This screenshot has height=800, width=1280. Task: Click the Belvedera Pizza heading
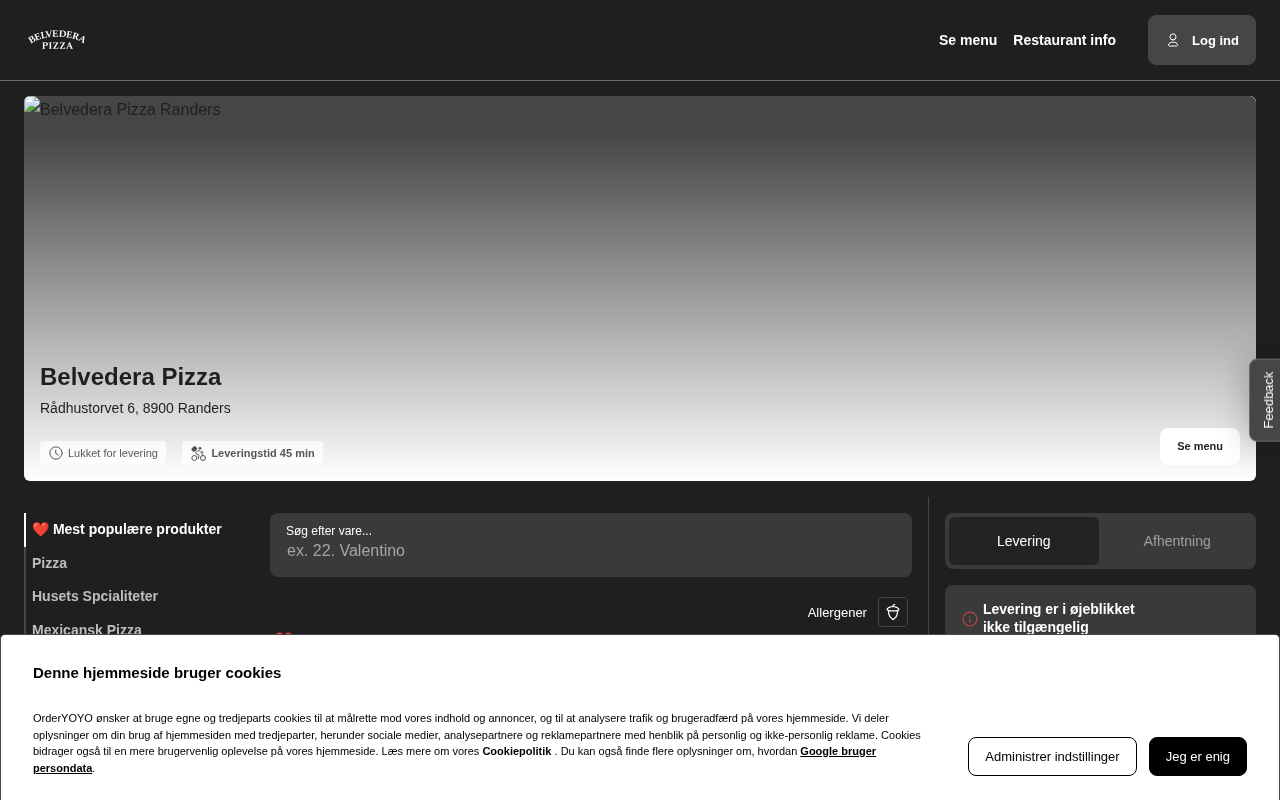point(130,377)
